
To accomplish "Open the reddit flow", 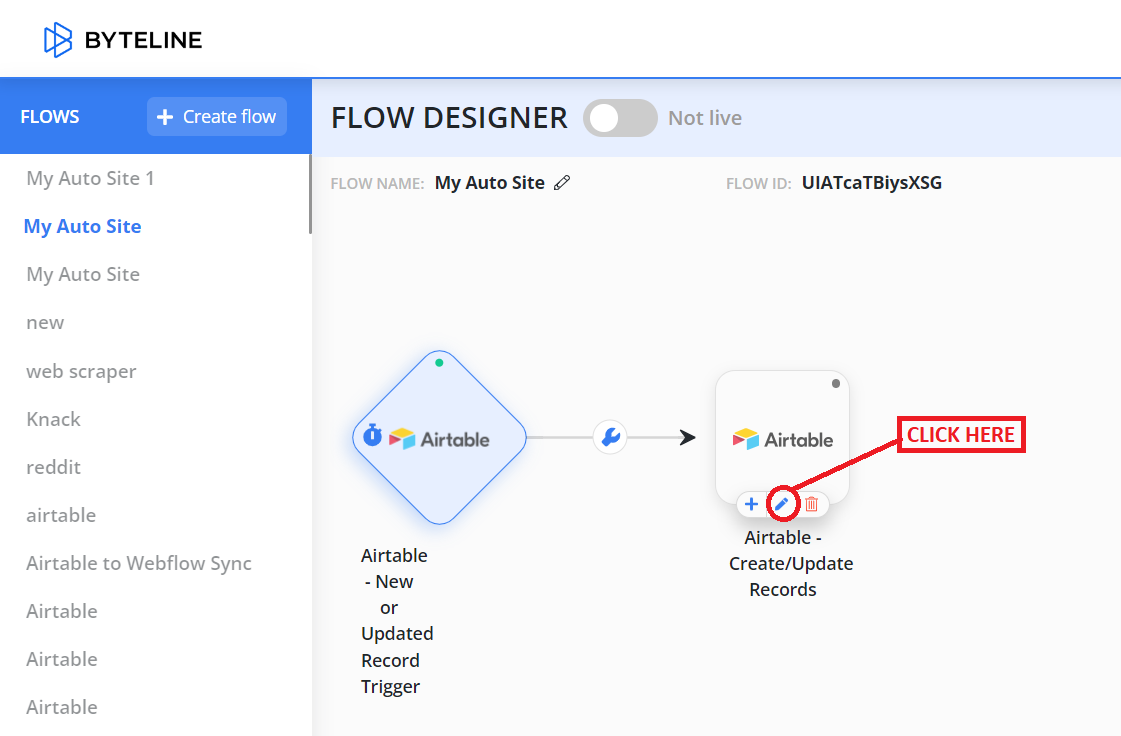I will (x=53, y=467).
